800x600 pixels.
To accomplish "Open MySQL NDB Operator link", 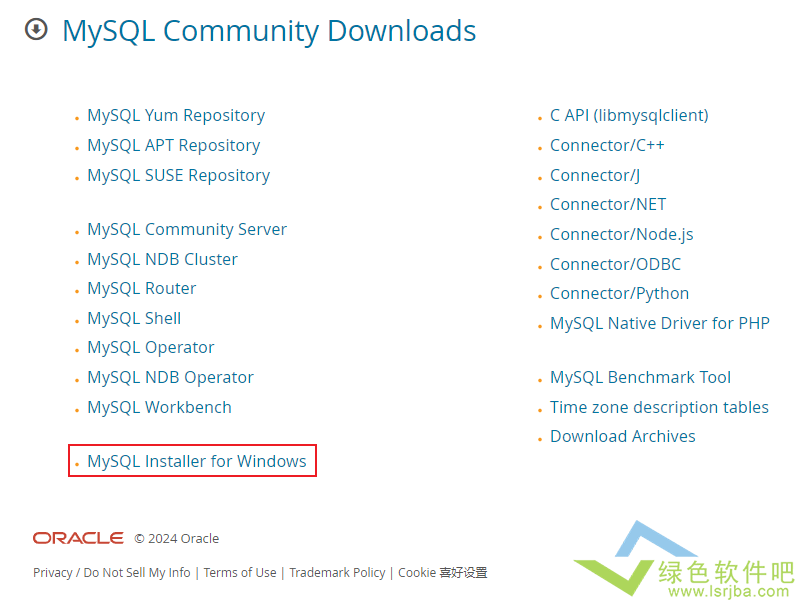I will coord(170,378).
